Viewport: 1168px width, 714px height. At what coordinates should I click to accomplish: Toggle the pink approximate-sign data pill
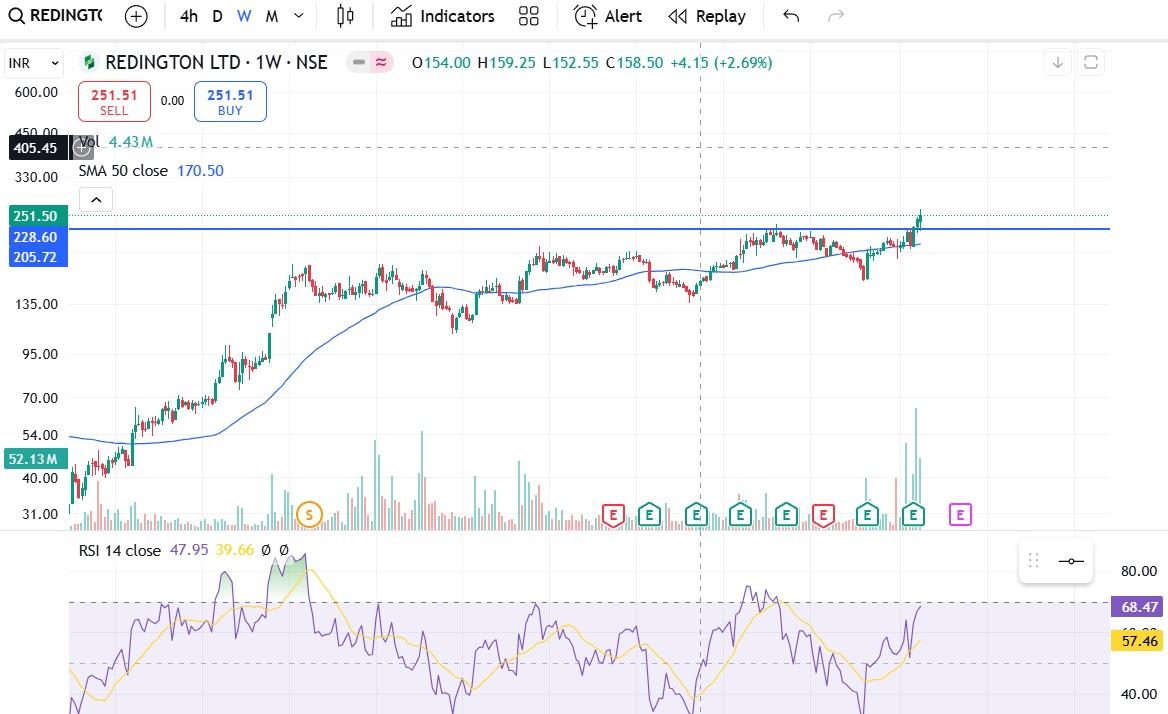point(381,63)
